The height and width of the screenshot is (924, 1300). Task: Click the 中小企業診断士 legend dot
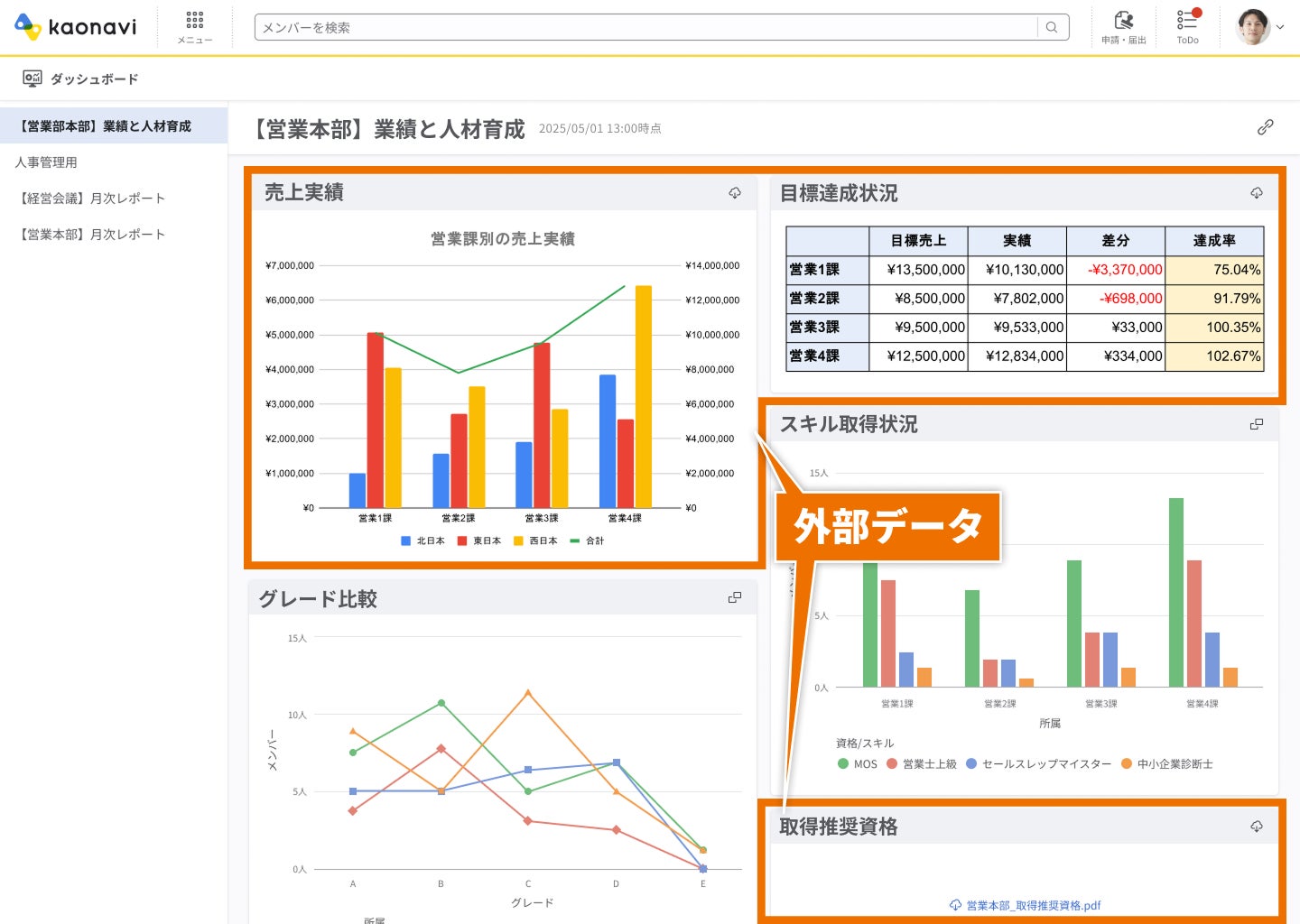tap(1127, 763)
